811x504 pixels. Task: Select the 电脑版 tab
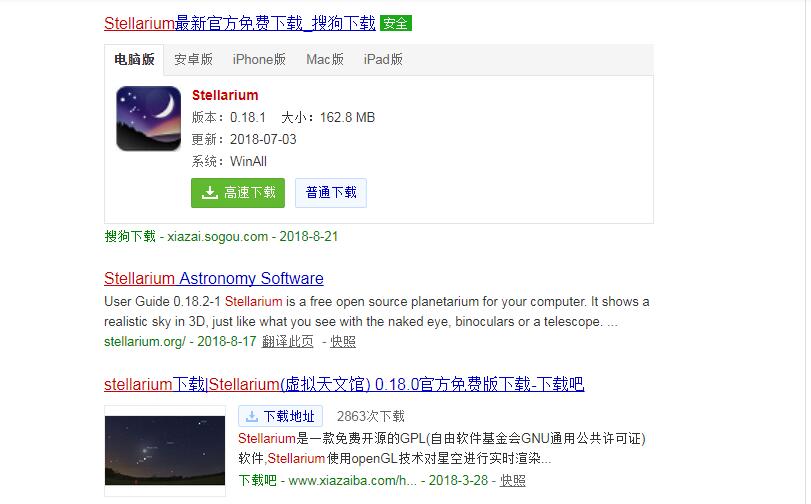[134, 60]
